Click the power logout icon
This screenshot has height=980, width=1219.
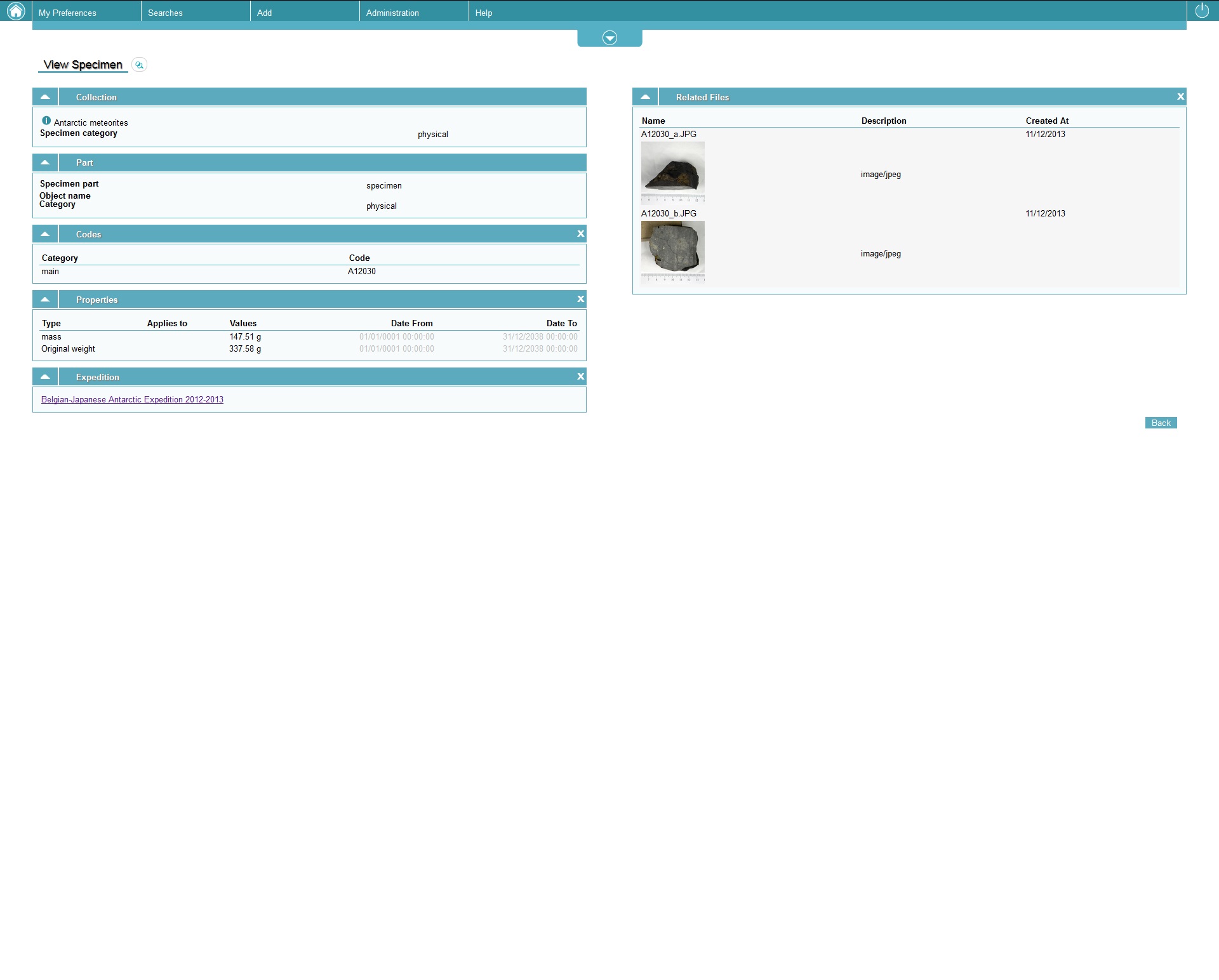tap(1202, 11)
